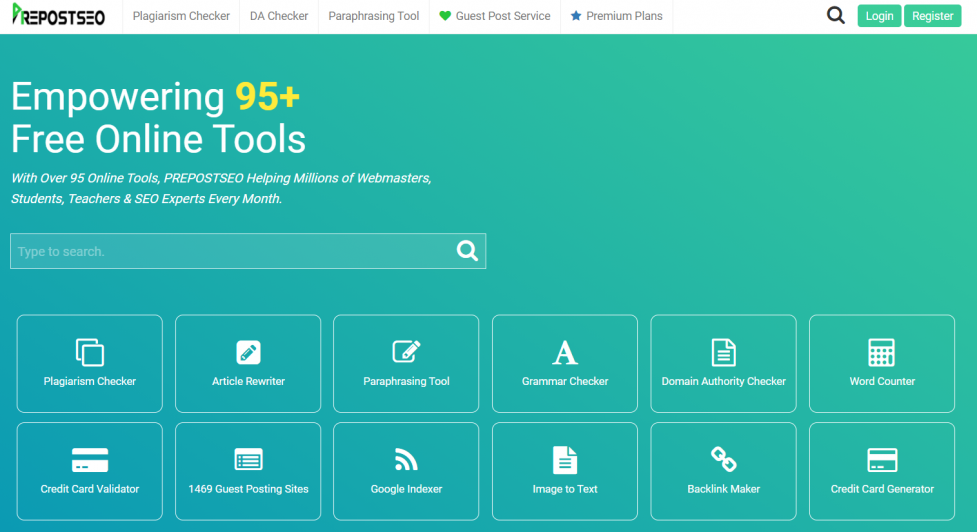Click the search box magnifier icon
Viewport: 977px width, 532px height.
pos(467,251)
